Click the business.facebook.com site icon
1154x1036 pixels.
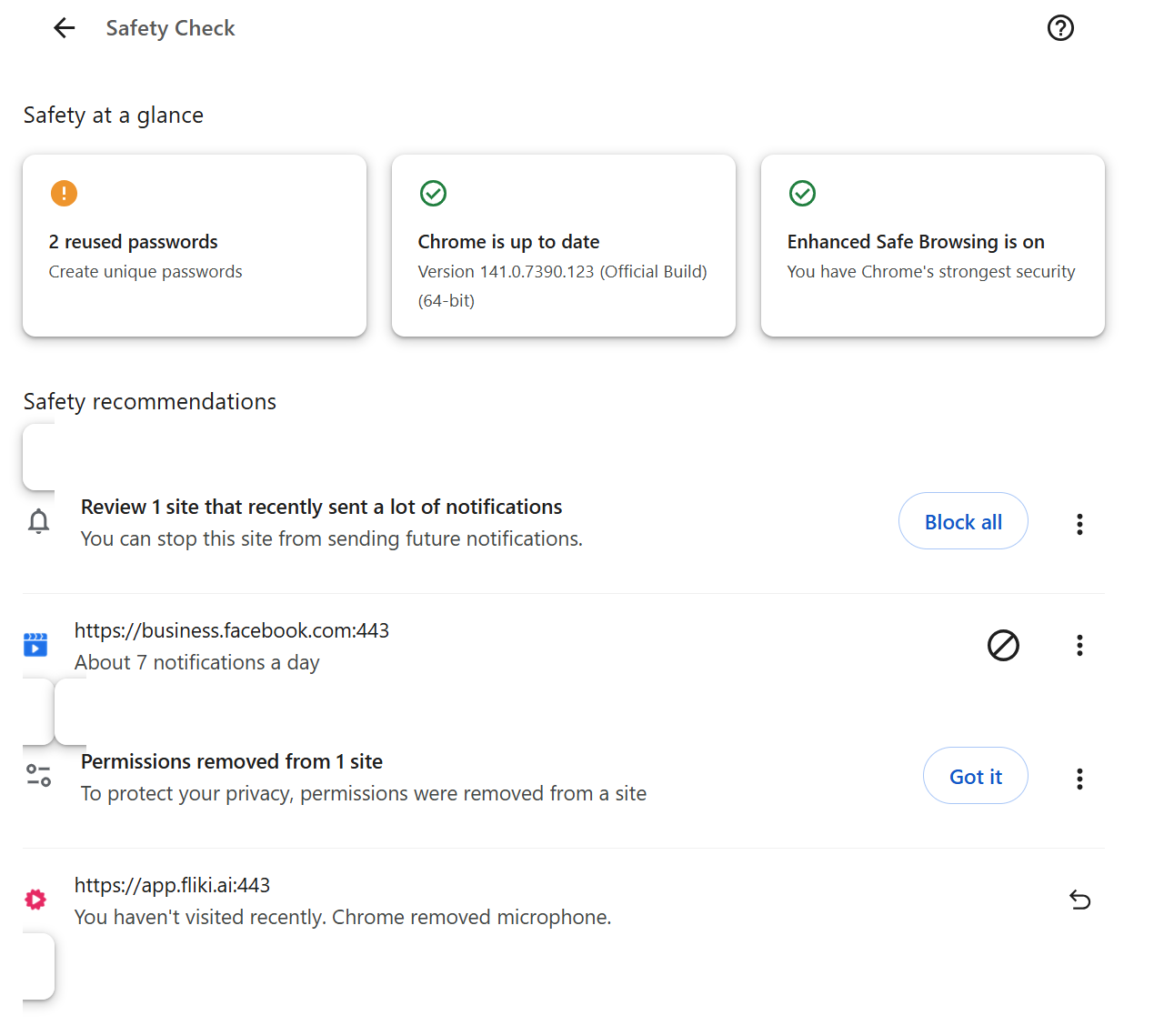(35, 645)
